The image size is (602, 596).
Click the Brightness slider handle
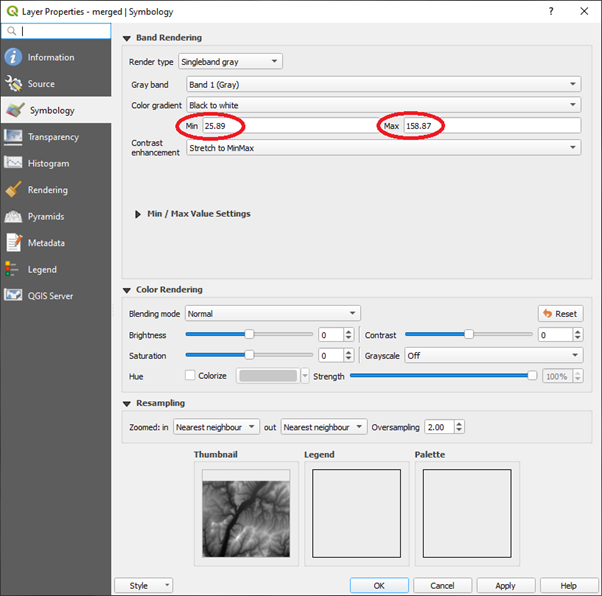249,335
